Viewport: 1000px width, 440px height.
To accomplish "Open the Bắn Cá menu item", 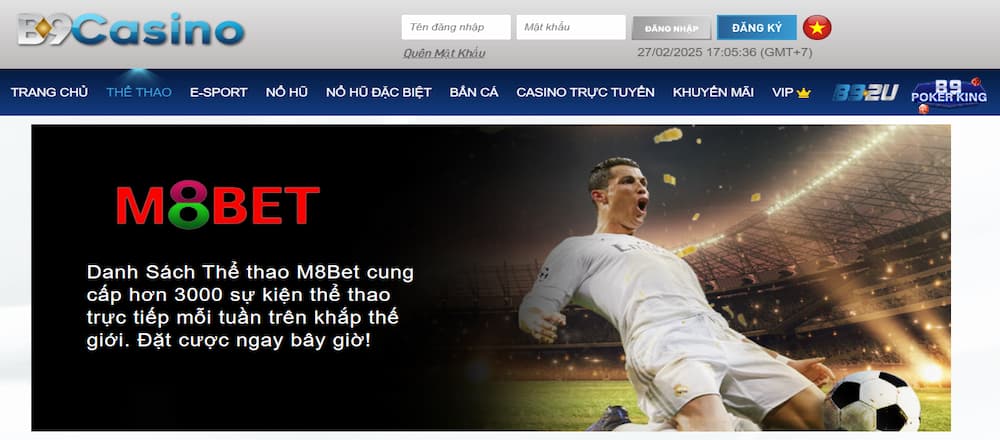I will [474, 93].
